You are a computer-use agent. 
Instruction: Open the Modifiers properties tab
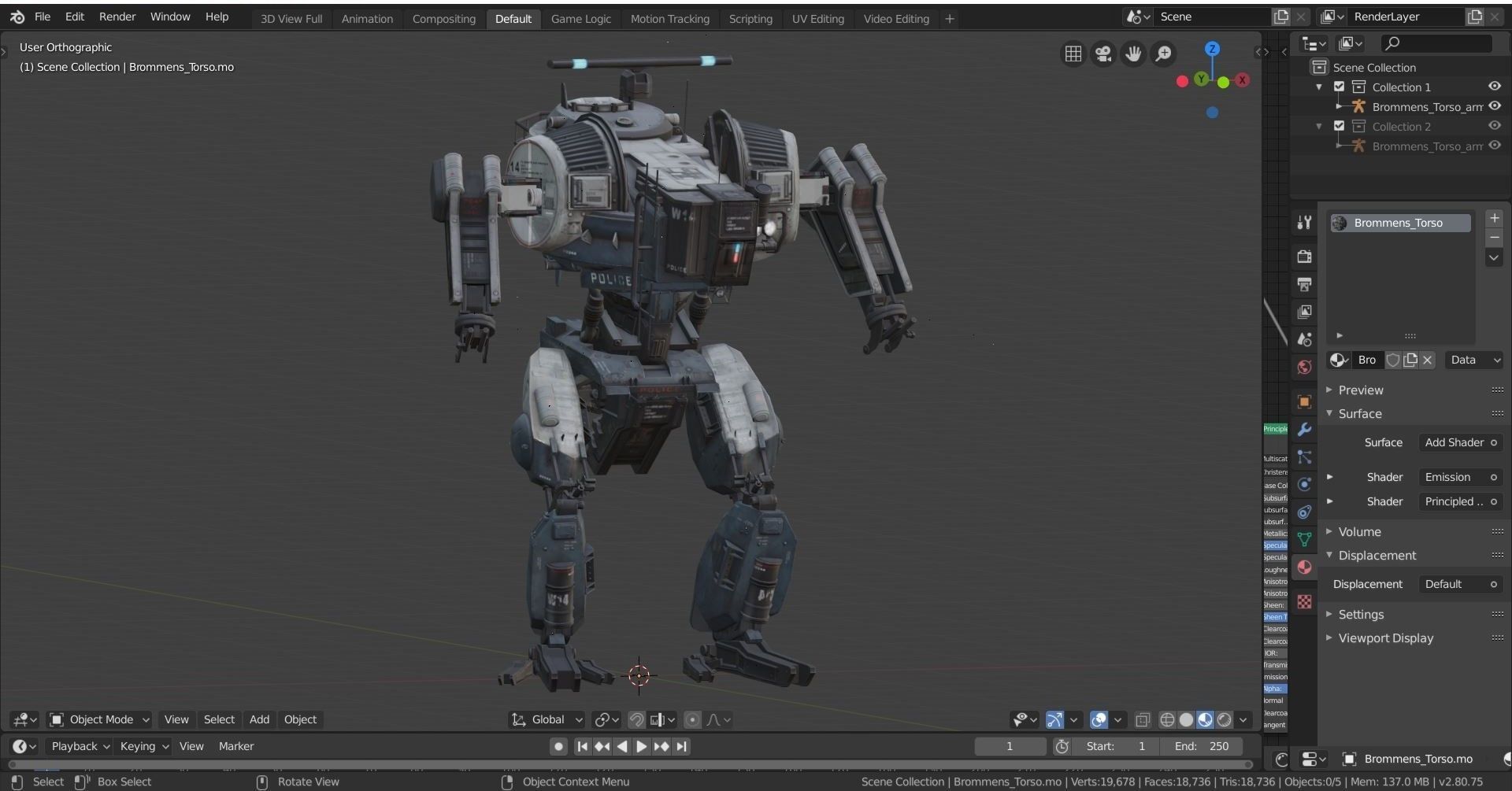[1304, 429]
